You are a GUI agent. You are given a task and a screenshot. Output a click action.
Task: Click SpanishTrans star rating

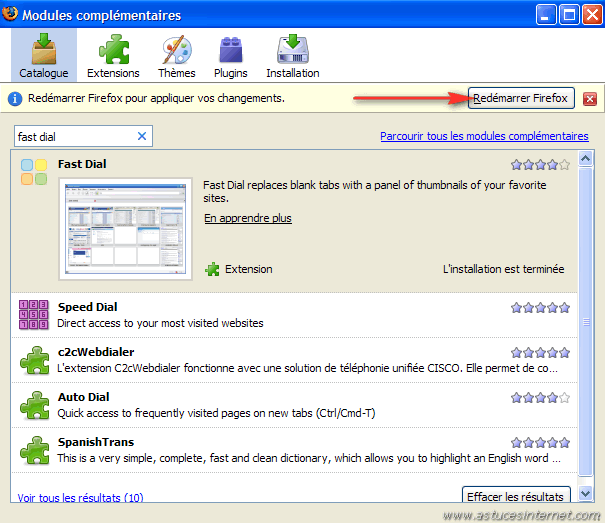pyautogui.click(x=540, y=442)
